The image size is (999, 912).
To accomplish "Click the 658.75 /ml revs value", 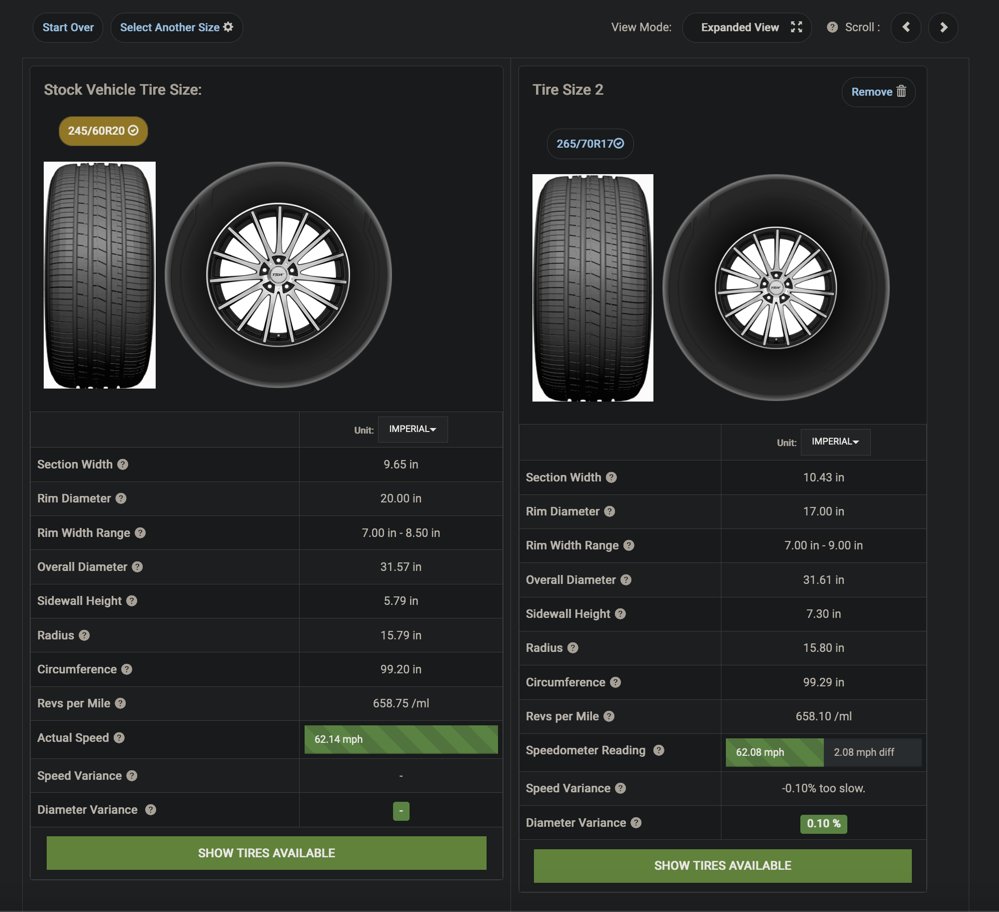I will pos(401,704).
